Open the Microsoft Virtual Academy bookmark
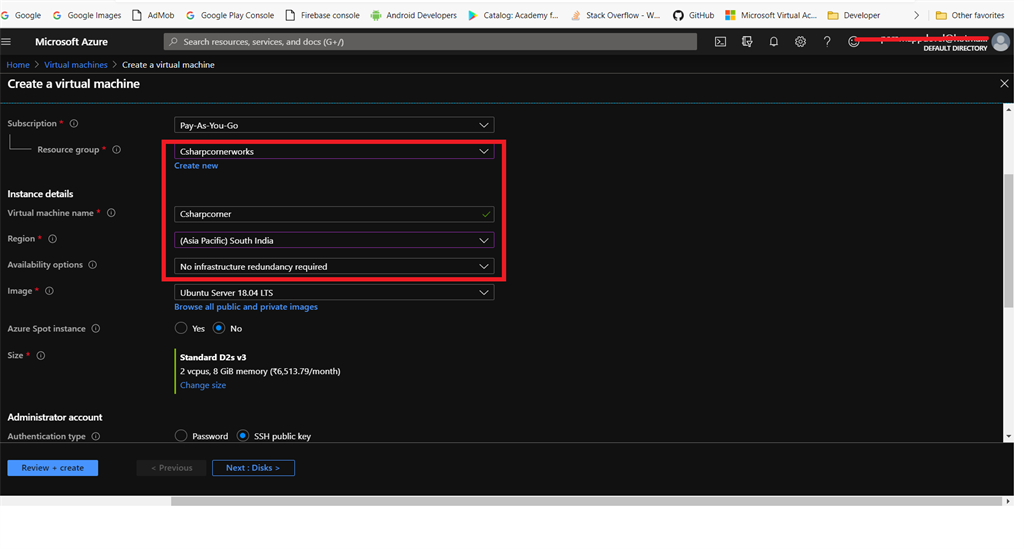 771,15
